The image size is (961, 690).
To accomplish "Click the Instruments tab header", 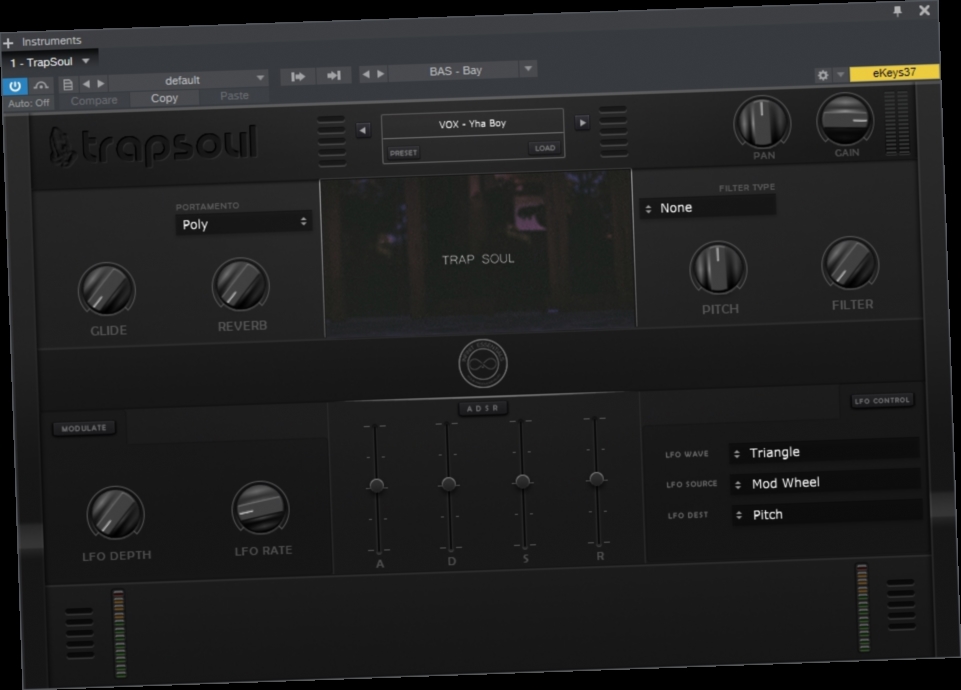I will pos(50,40).
